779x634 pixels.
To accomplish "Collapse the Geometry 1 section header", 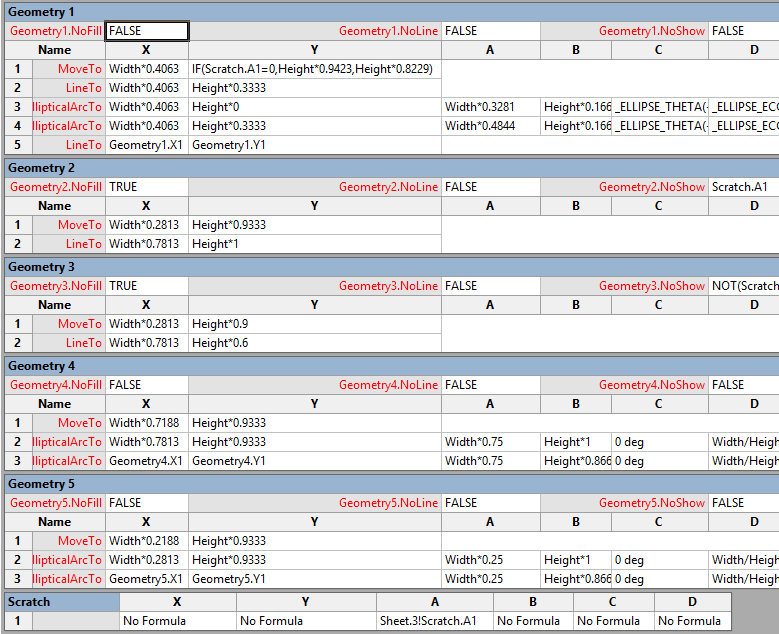I will [40, 12].
